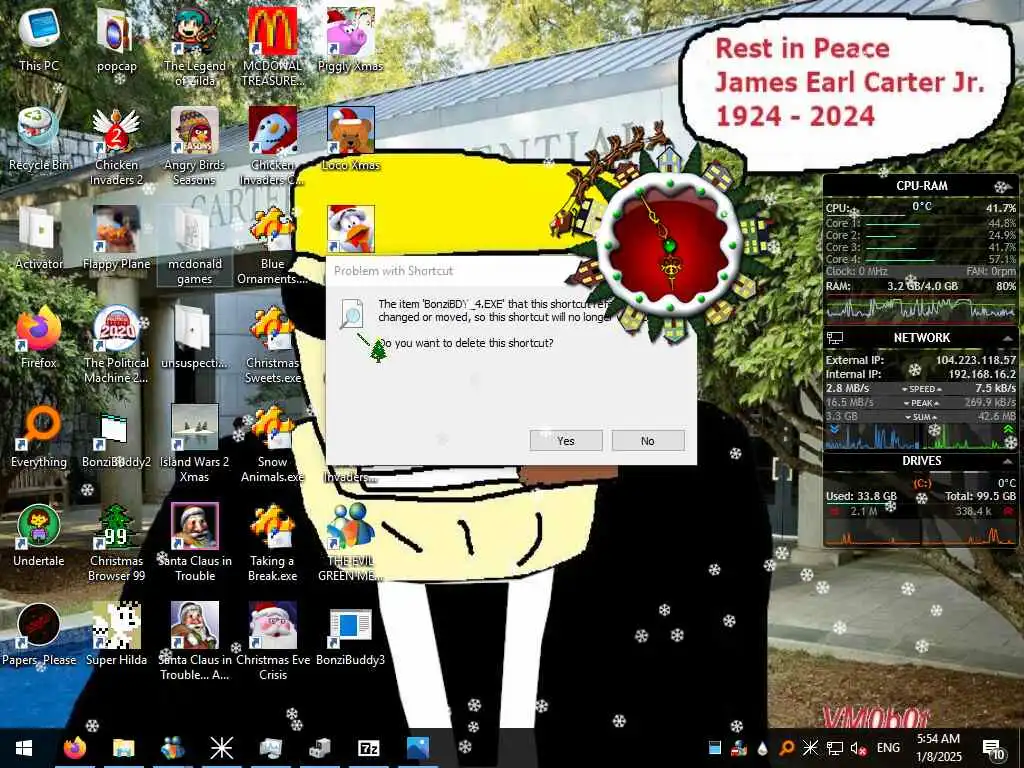Select the Chicken Invaders C... shortcut
Image resolution: width=1024 pixels, height=768 pixels.
pos(272,145)
